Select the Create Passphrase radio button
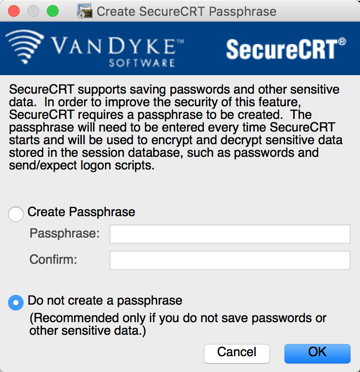This screenshot has width=360, height=372. coord(16,214)
